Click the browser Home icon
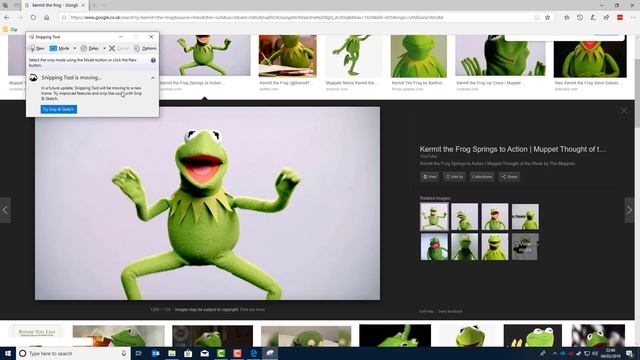The width and height of the screenshot is (640, 360). [47, 18]
